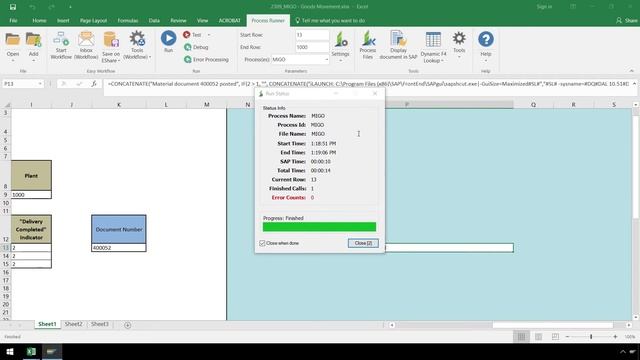Click Insert Function fx icon
640x360 pixels.
(x=94, y=84)
